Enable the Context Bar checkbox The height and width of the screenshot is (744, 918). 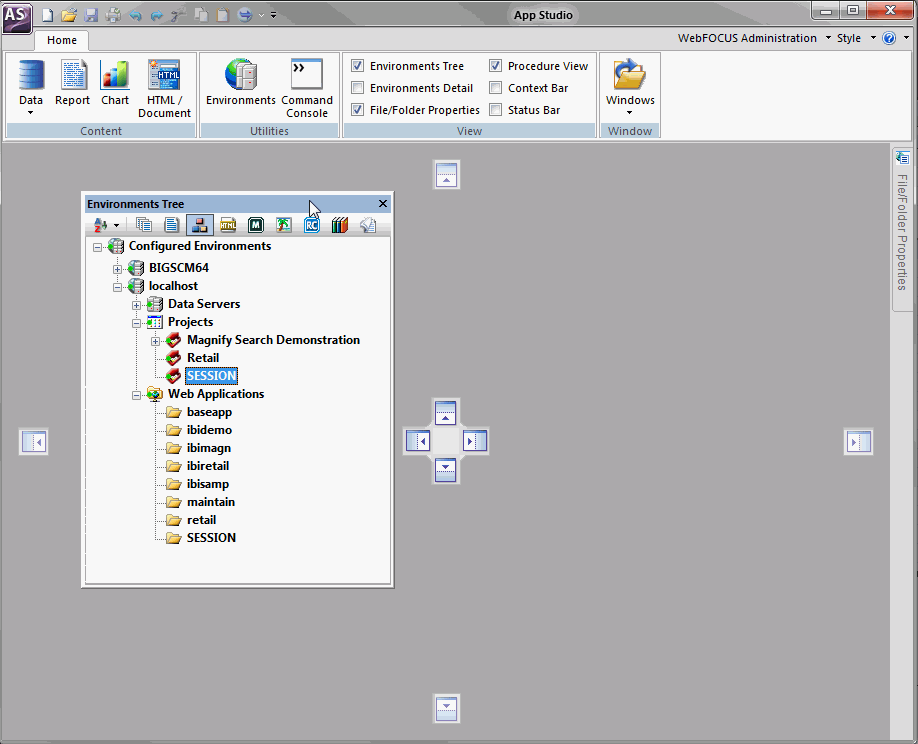coord(496,88)
